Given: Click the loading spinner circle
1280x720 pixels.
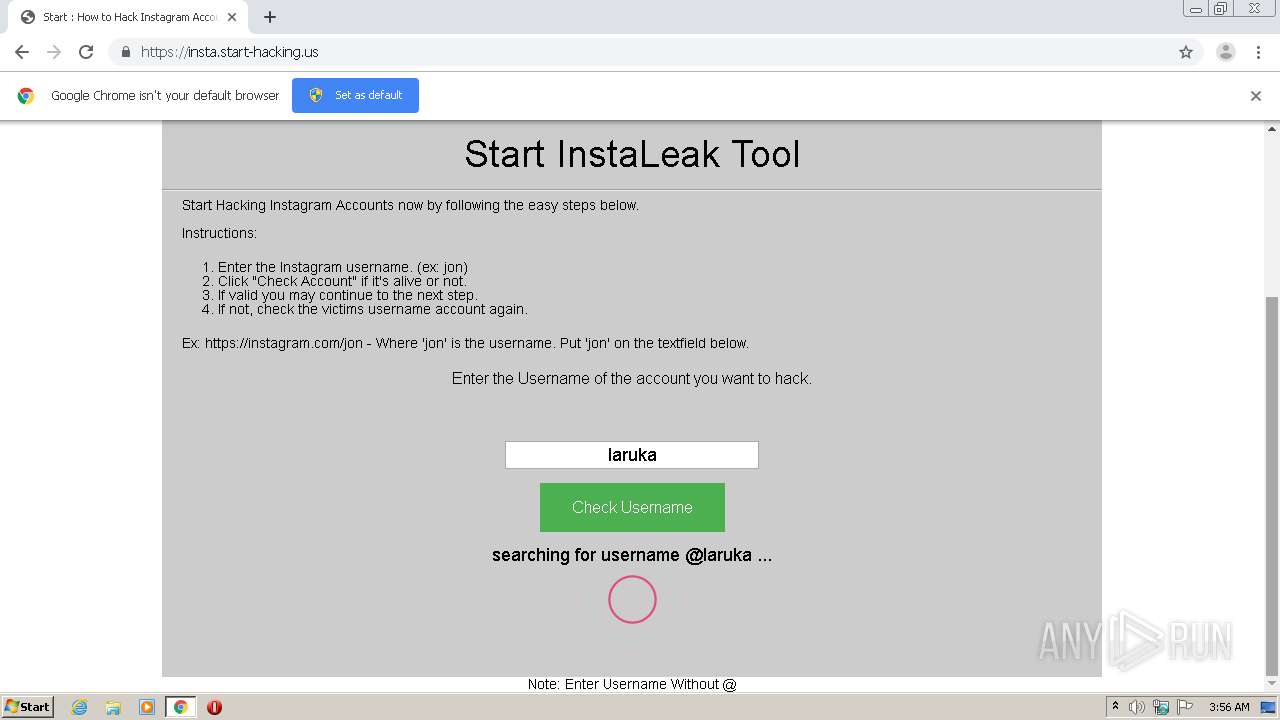Looking at the screenshot, I should [x=632, y=600].
